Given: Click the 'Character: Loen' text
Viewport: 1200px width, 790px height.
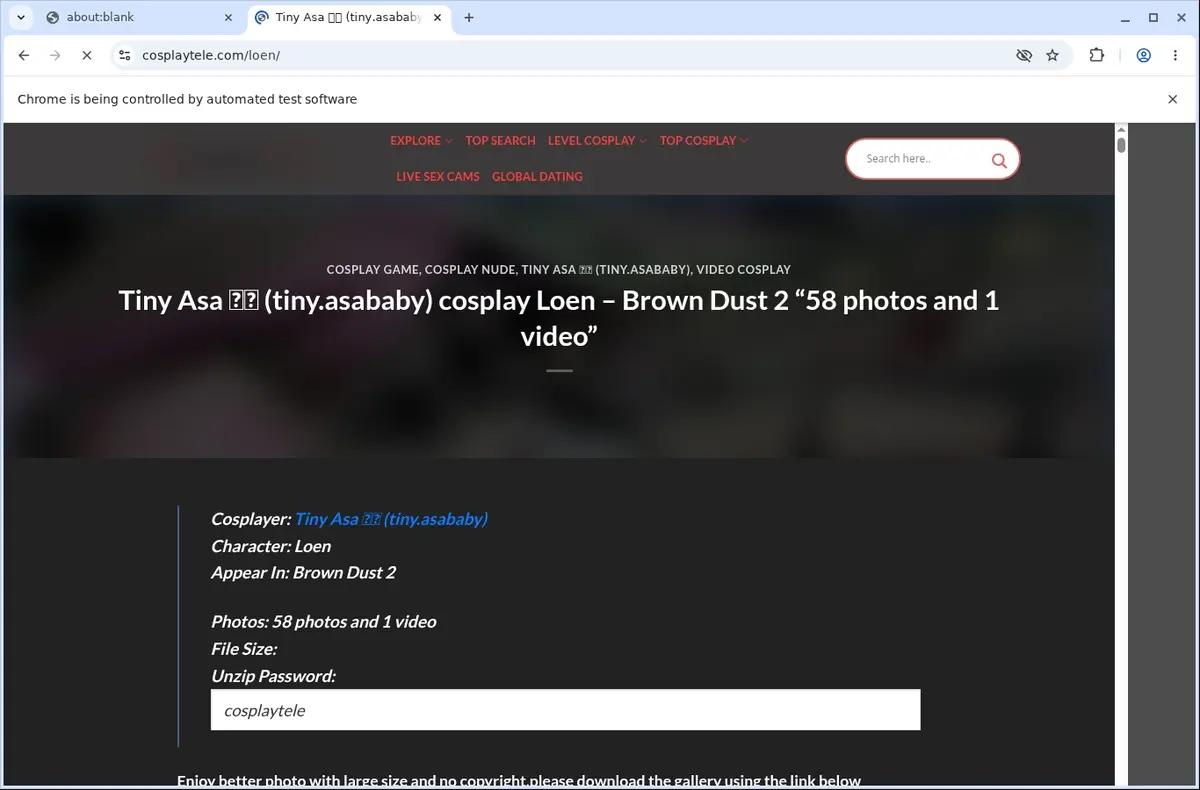Looking at the screenshot, I should click(271, 546).
